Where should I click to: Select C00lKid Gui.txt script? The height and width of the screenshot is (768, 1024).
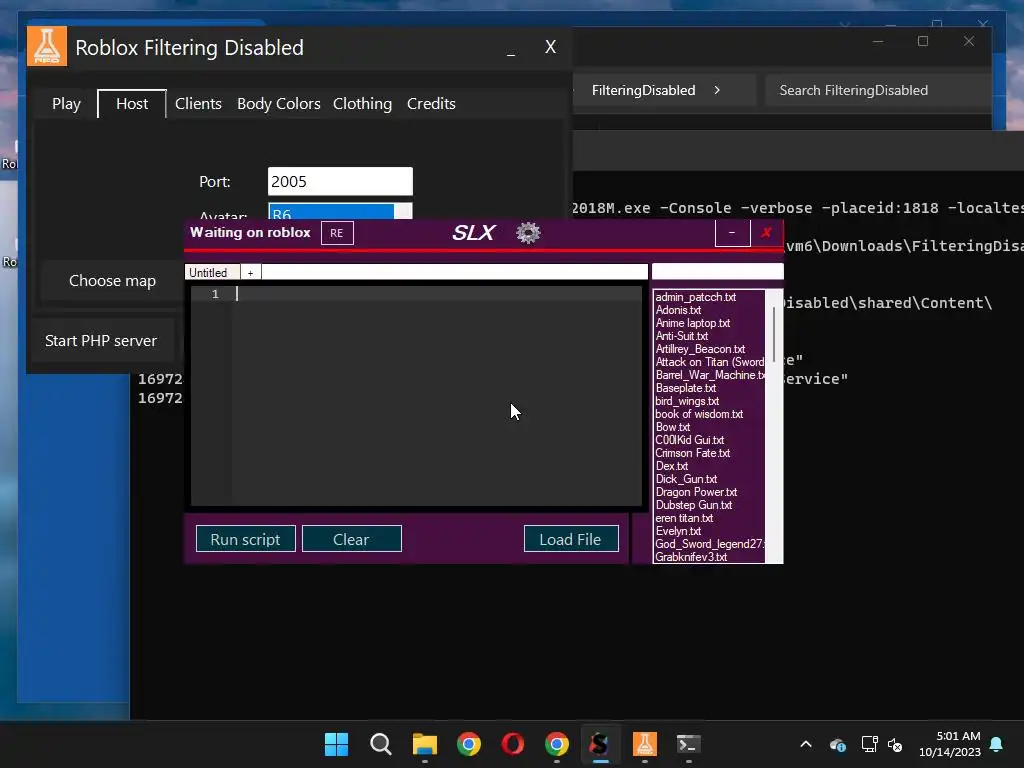690,440
